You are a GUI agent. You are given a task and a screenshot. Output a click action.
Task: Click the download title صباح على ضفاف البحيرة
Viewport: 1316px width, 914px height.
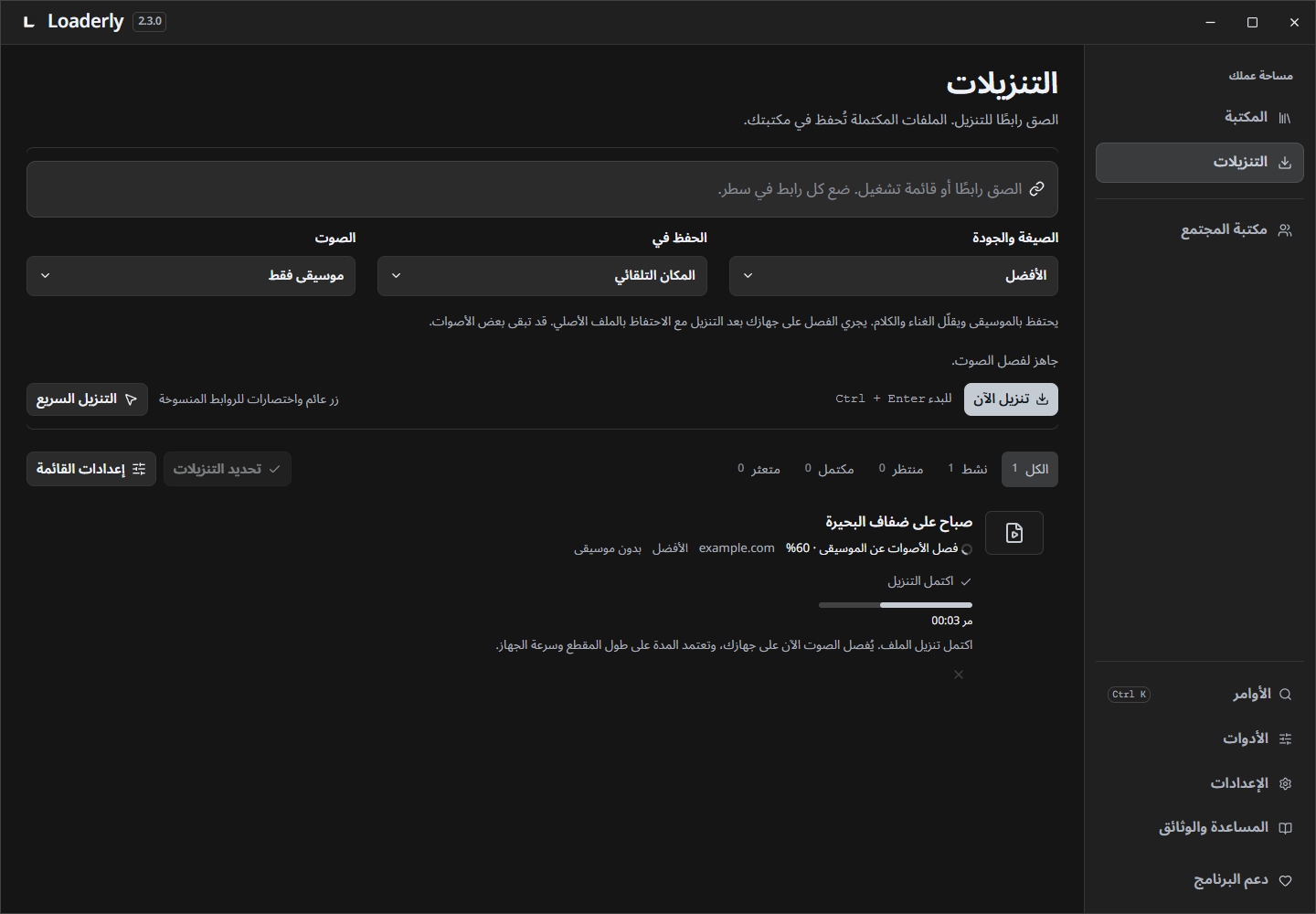tap(898, 522)
